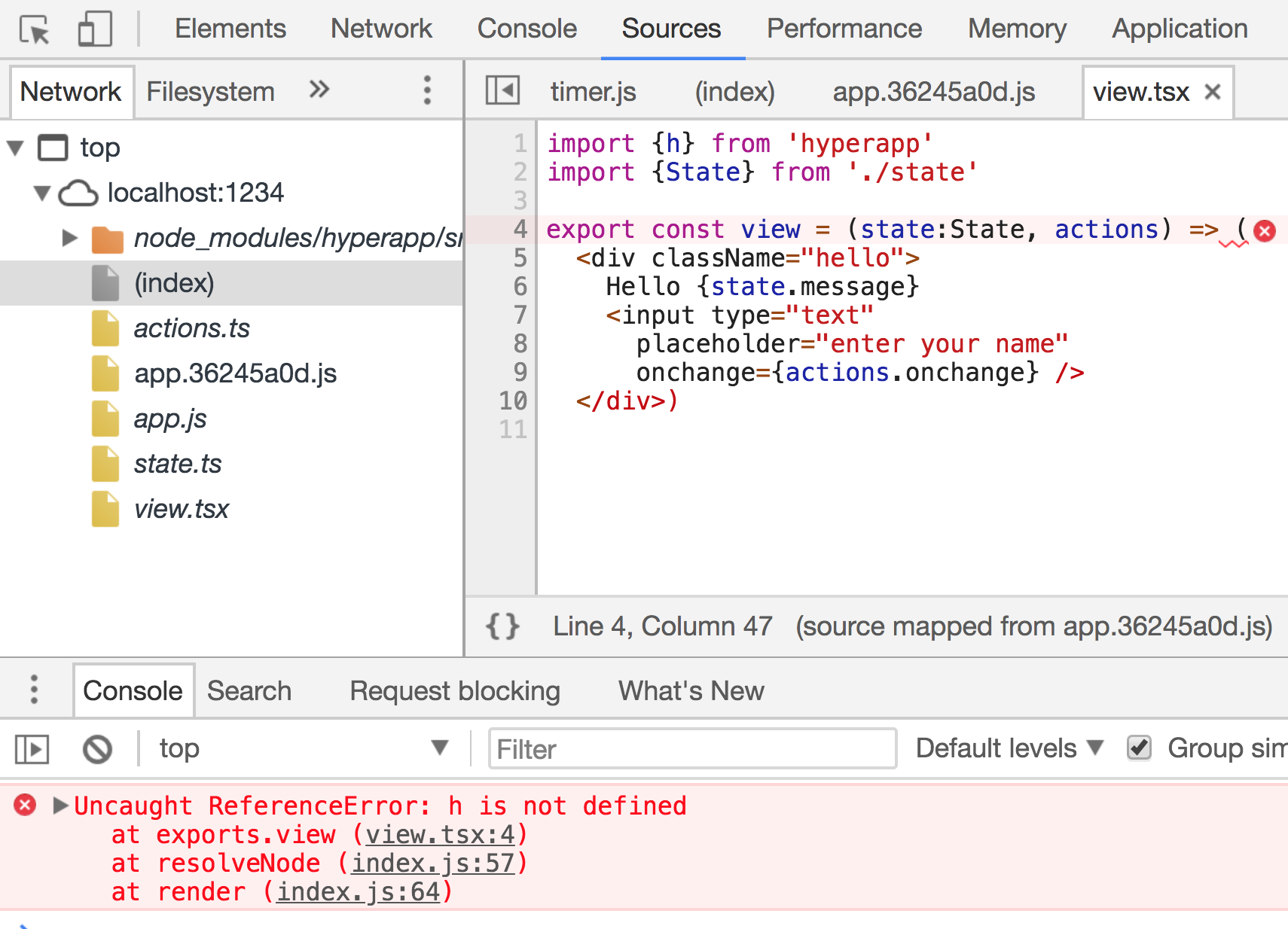Open the sources panel three-dot menu

(427, 90)
